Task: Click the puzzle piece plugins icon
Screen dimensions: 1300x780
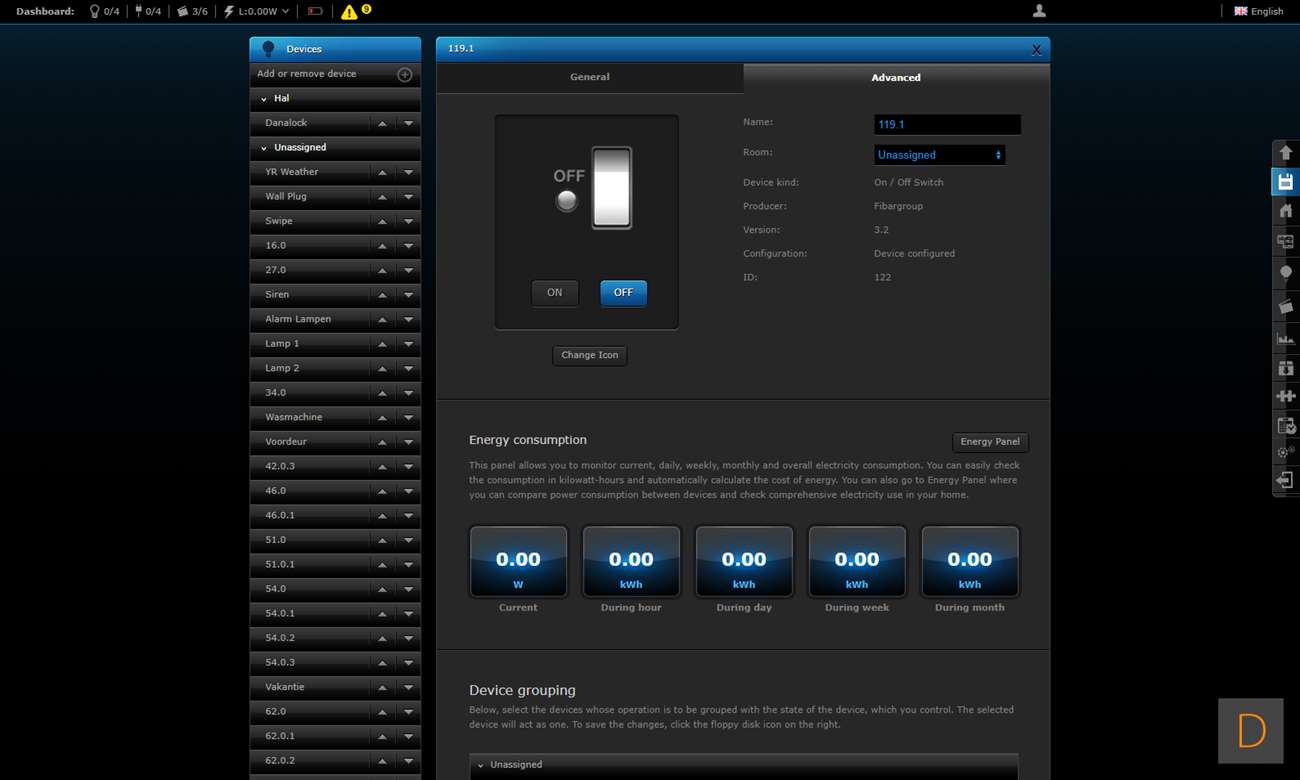Action: (x=1285, y=396)
